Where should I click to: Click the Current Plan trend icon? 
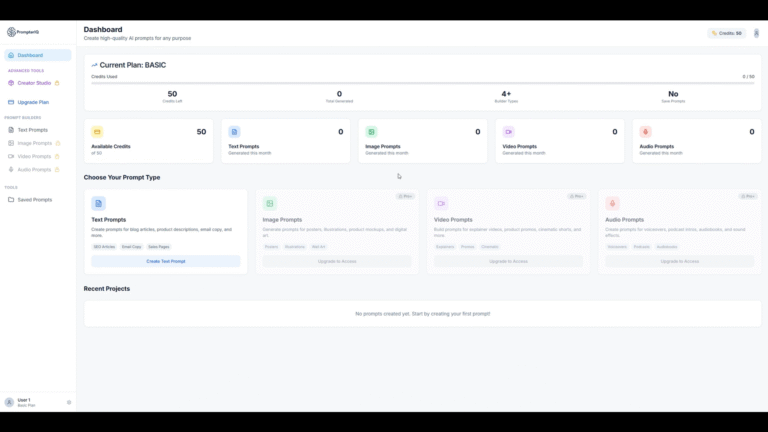(94, 65)
